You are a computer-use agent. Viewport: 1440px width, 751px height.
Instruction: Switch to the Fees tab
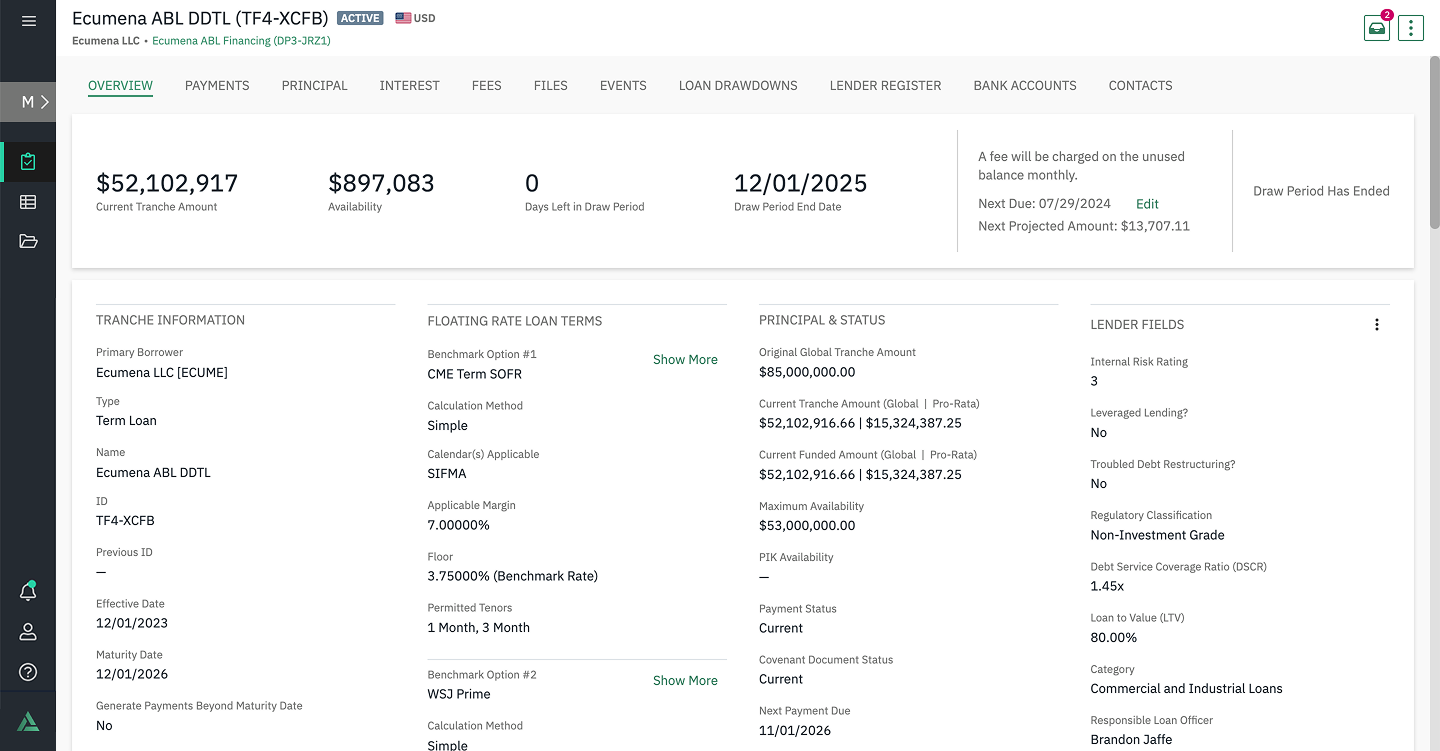point(487,85)
